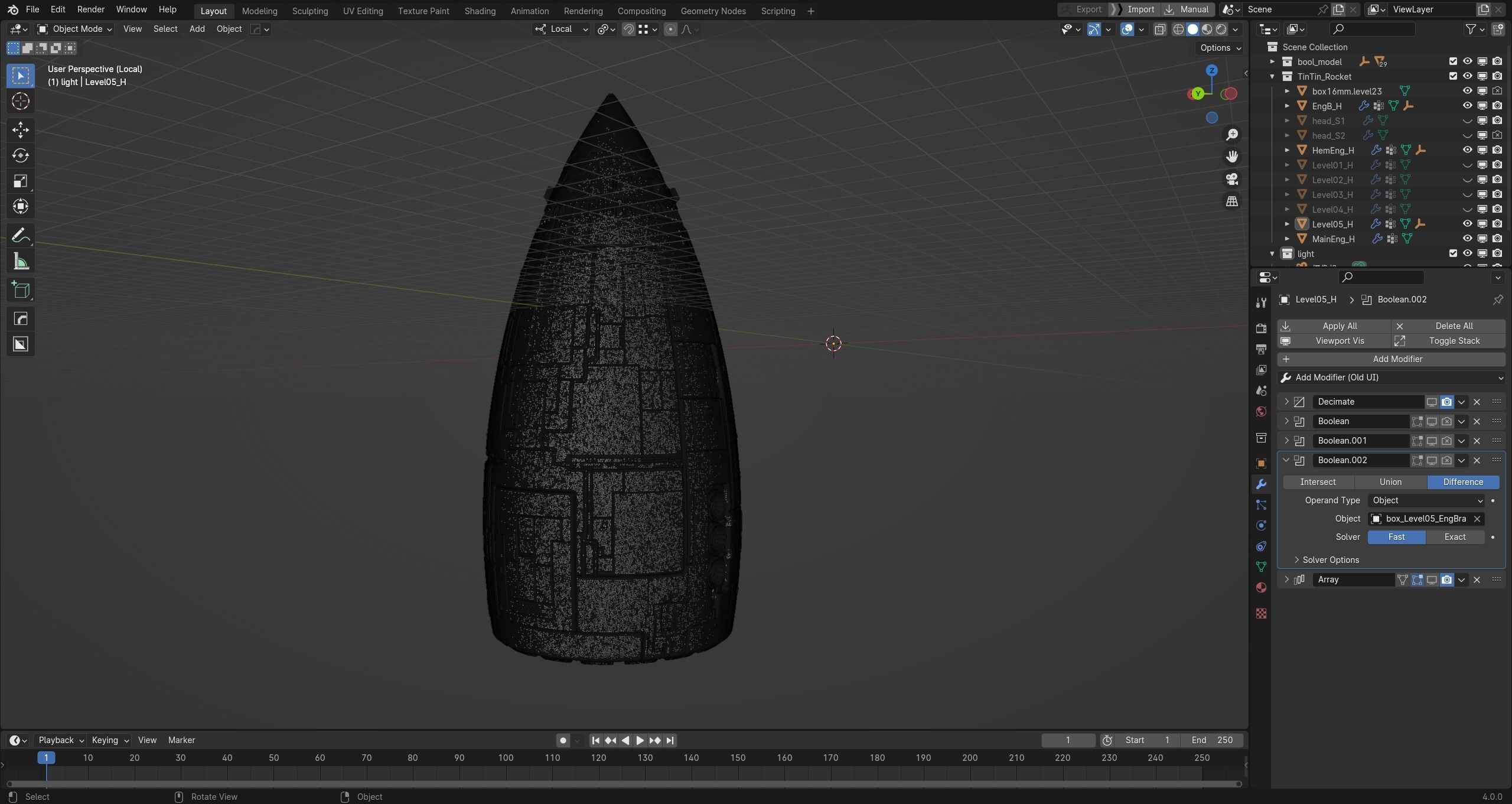Screen dimensions: 1512x804
Task: Open the Render menu
Action: pos(90,9)
